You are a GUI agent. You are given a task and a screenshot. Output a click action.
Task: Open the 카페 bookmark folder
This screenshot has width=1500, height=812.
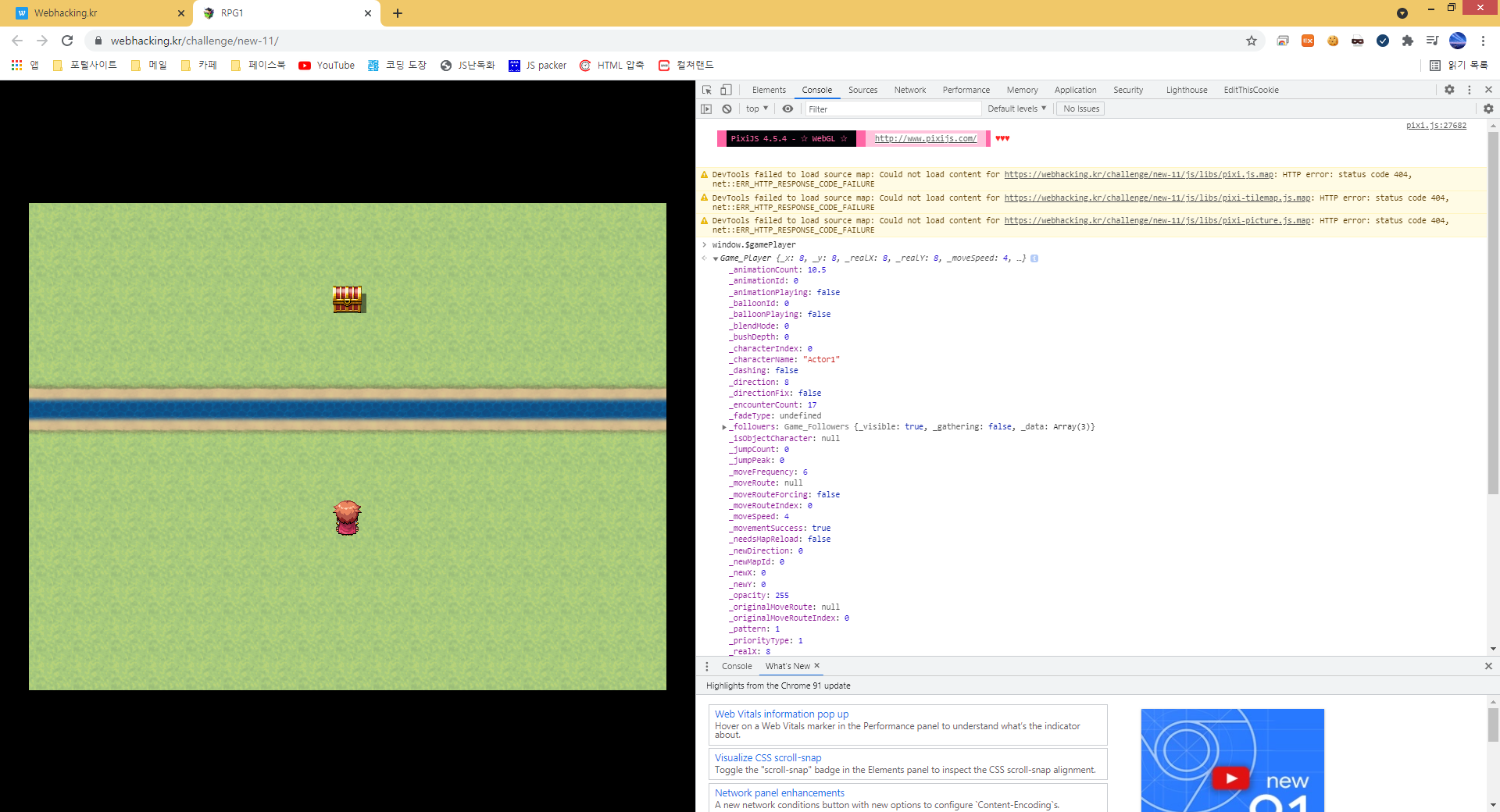point(198,66)
